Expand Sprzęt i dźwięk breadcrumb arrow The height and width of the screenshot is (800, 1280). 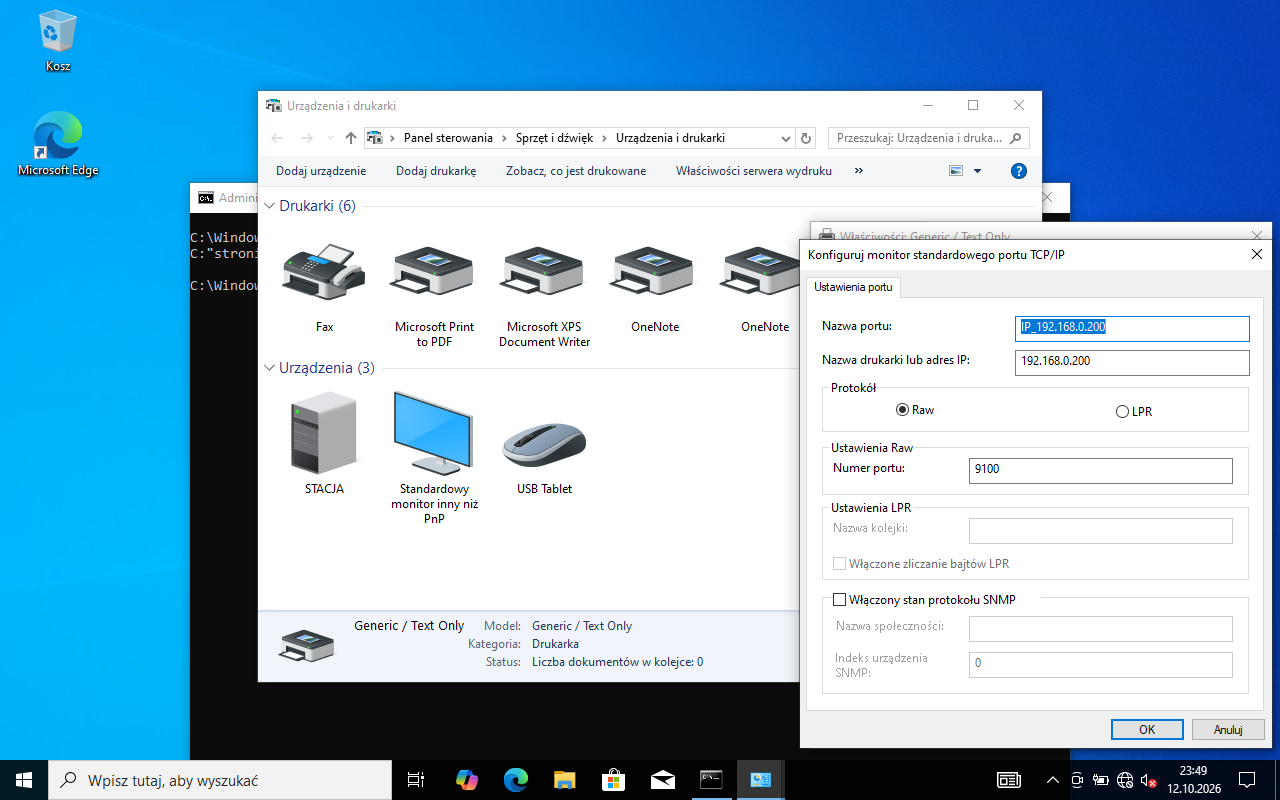[605, 138]
